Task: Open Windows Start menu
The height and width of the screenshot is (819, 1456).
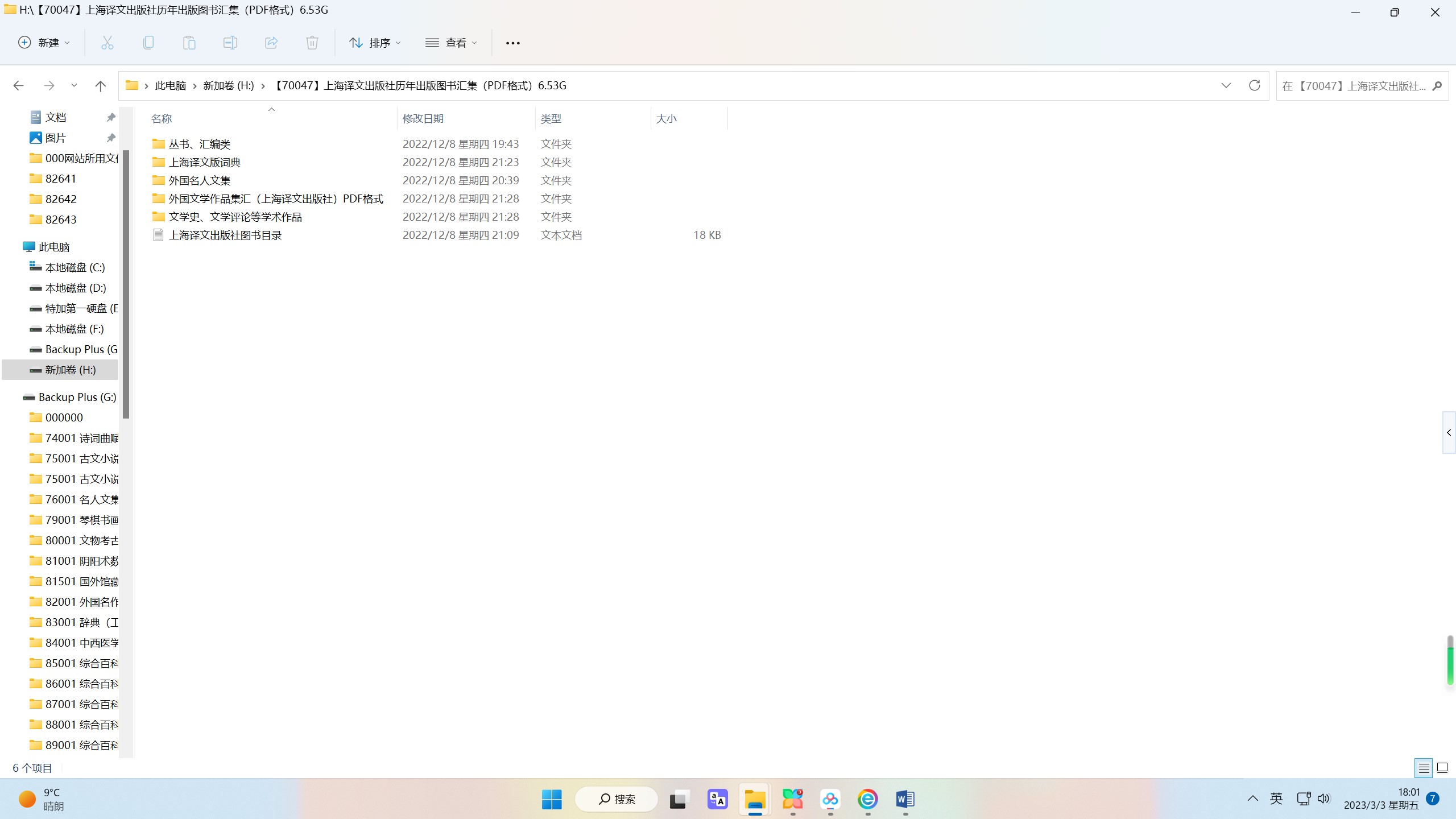Action: 552,799
